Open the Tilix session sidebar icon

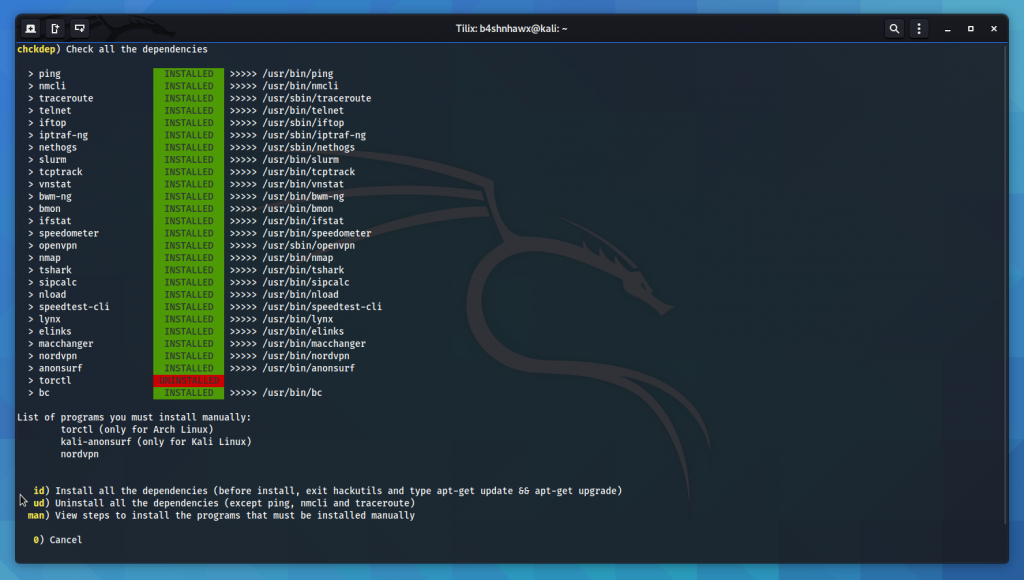coord(31,29)
